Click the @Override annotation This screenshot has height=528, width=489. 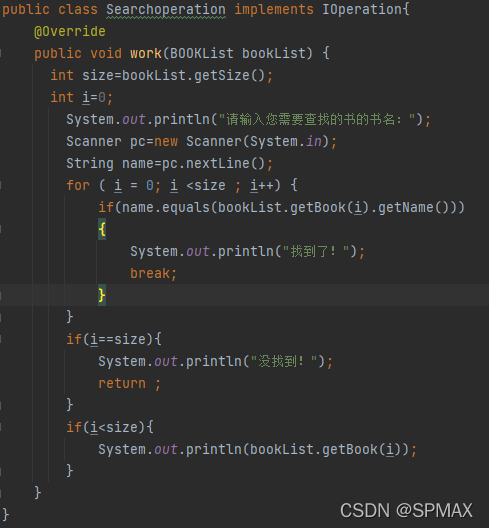click(70, 31)
